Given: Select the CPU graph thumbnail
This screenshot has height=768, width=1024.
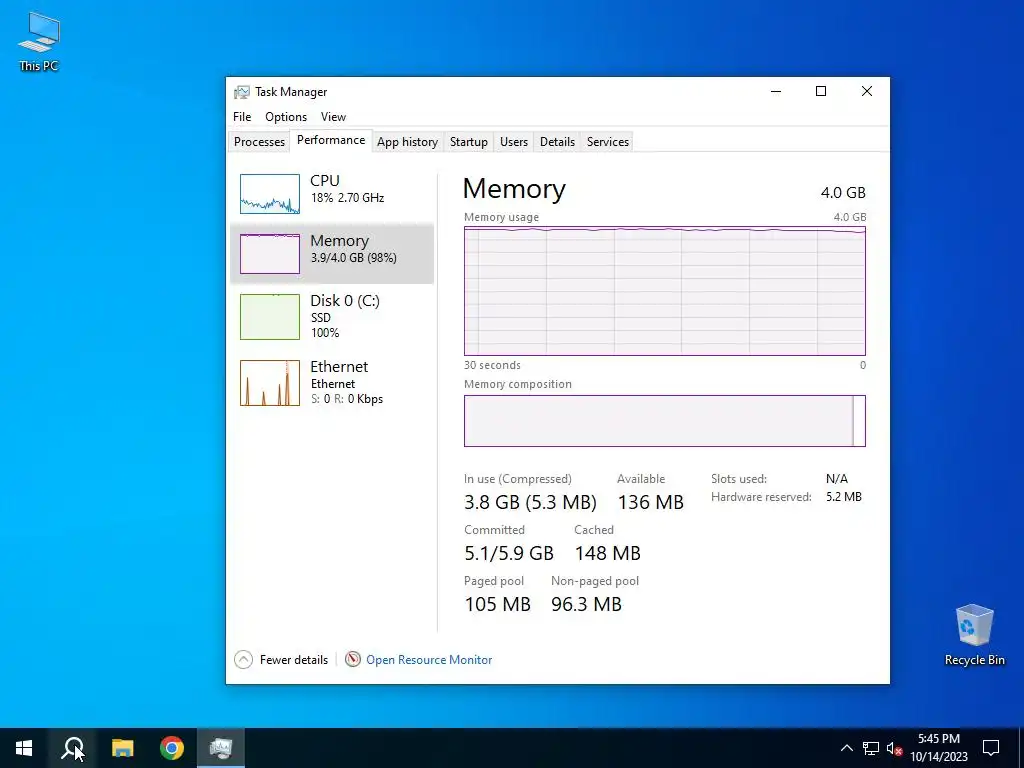Looking at the screenshot, I should (x=270, y=194).
